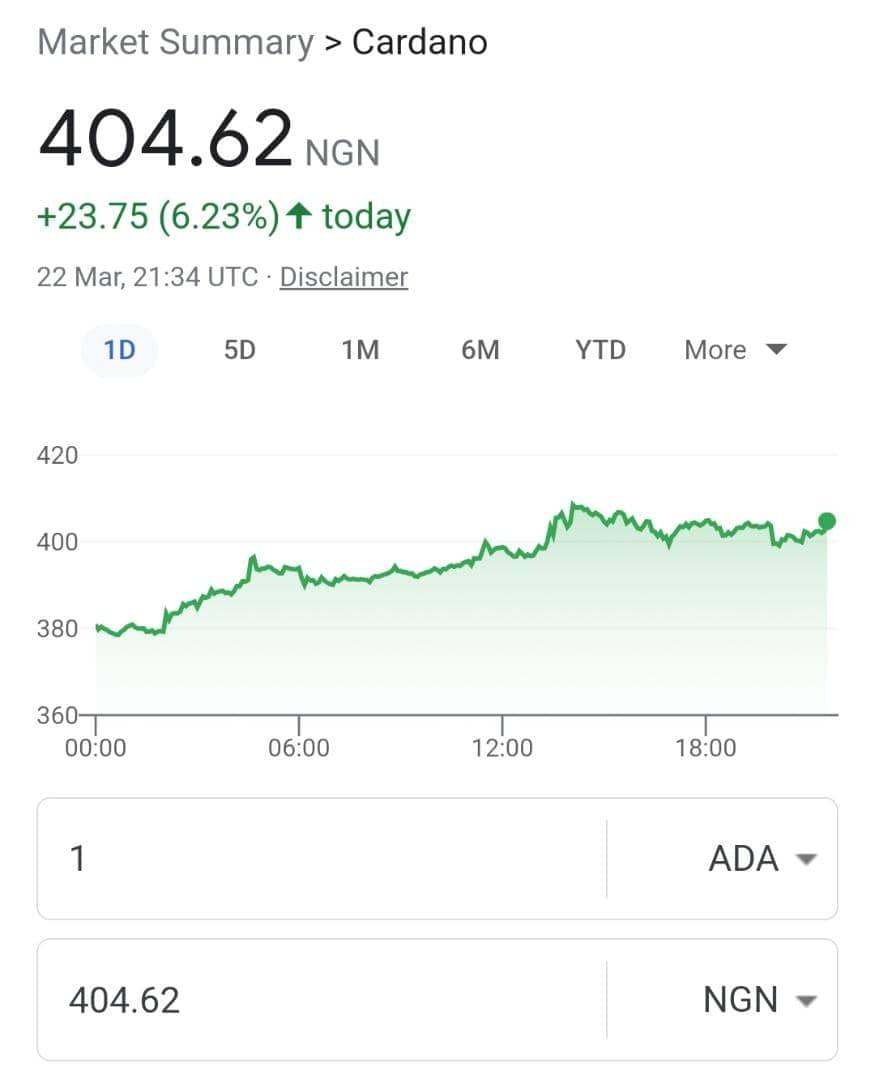Switch to the 5D chart range
Screen dimensions: 875x1080
pos(240,350)
